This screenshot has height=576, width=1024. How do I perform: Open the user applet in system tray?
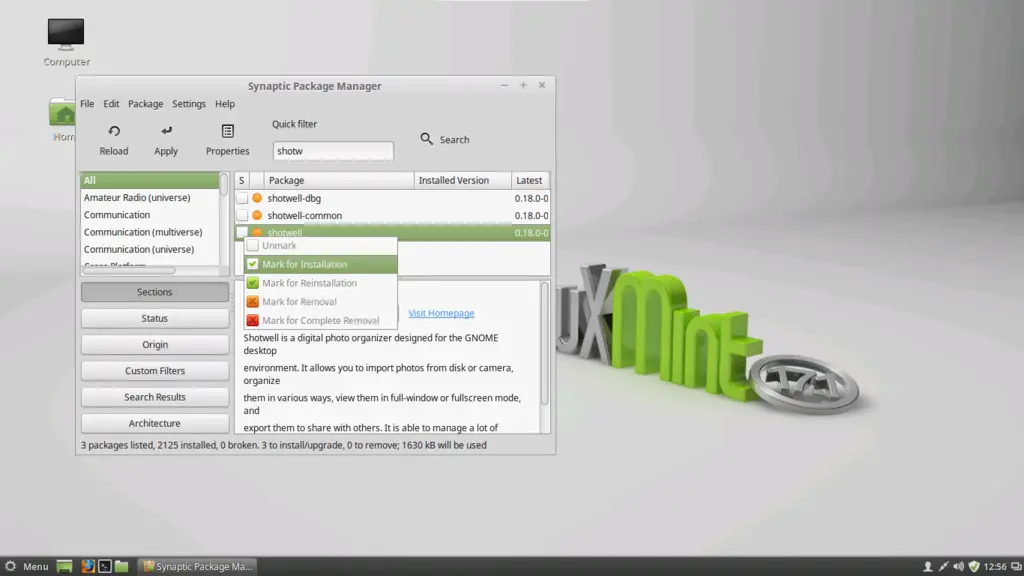click(927, 566)
